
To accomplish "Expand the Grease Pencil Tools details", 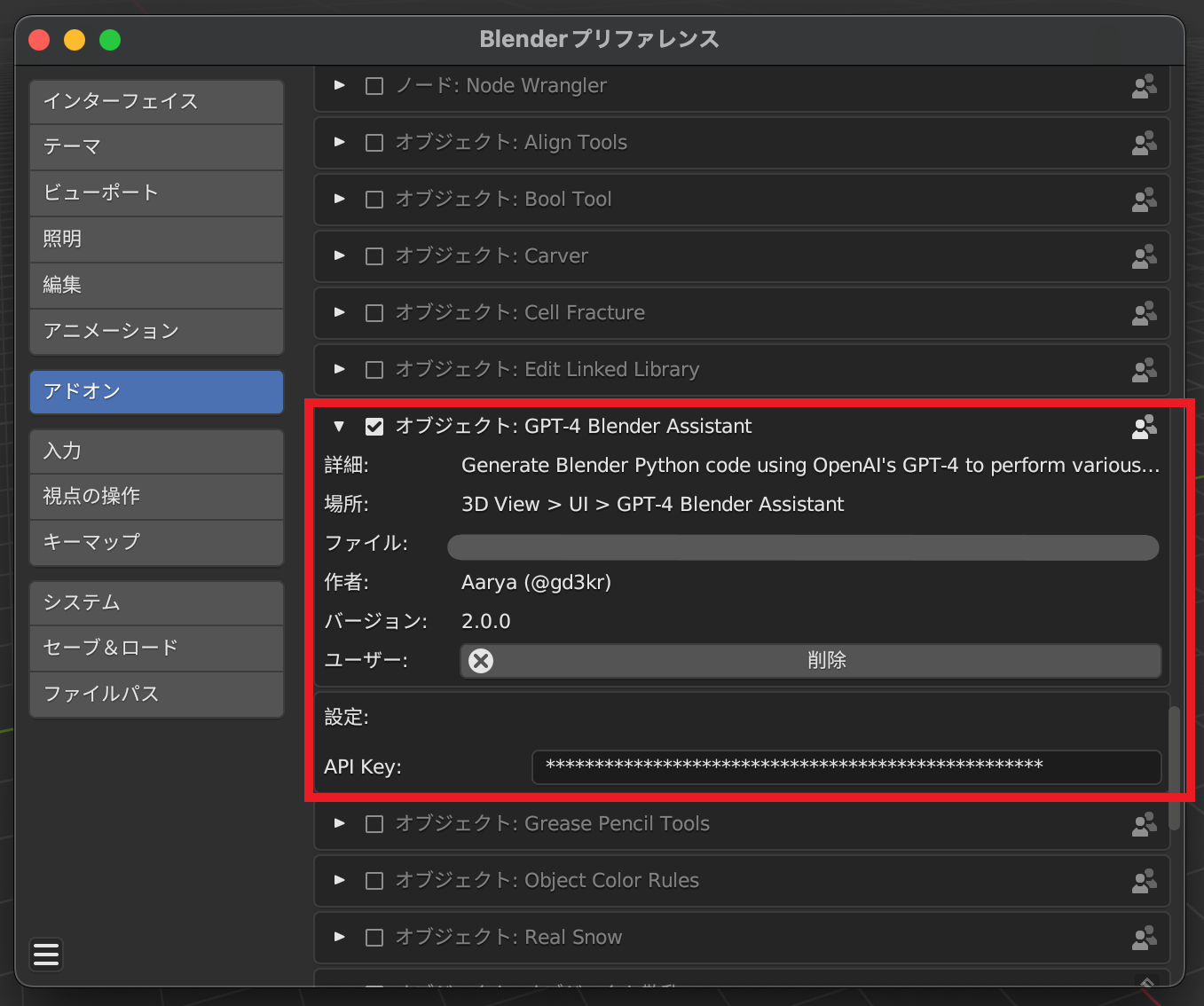I will coord(339,823).
